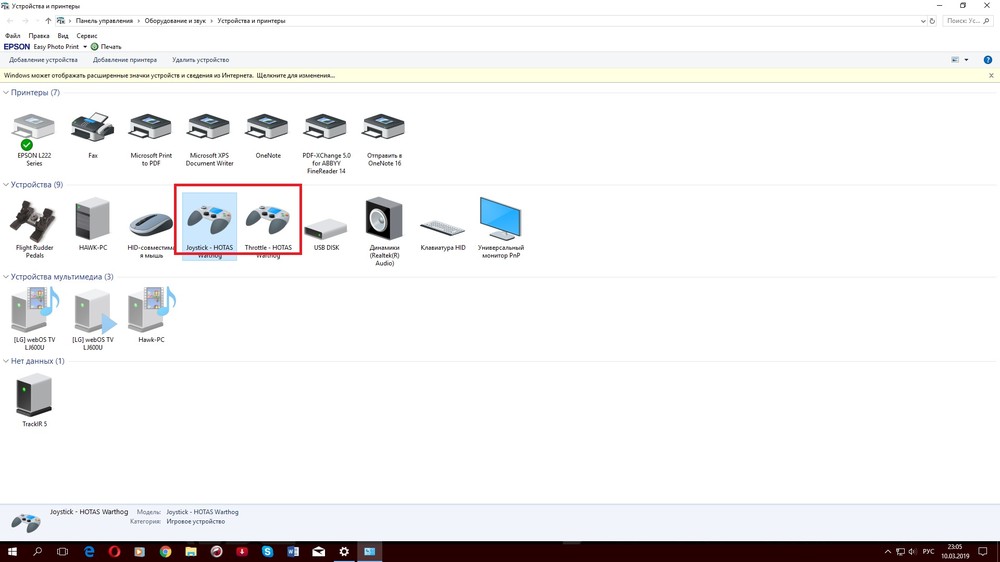Open the view options dropdown arrow
The height and width of the screenshot is (562, 1000).
click(966, 60)
